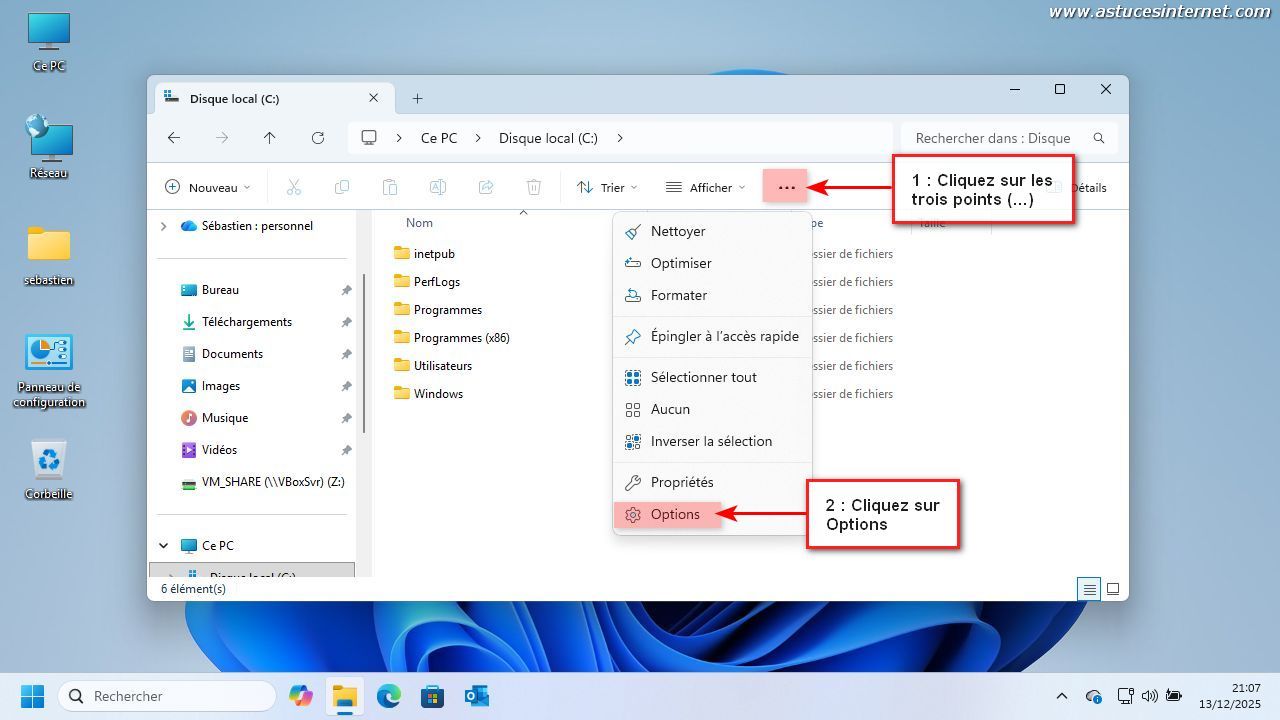Switch to large icons view in status bar
Viewport: 1280px width, 720px height.
click(1113, 589)
